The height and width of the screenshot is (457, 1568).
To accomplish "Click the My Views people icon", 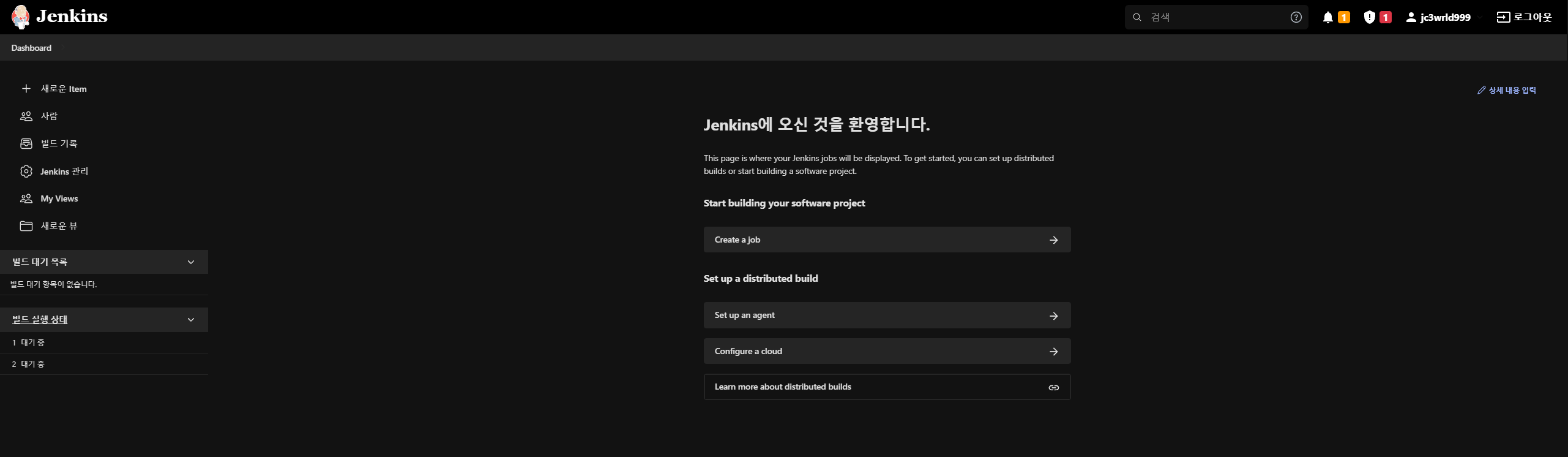I will coord(26,198).
